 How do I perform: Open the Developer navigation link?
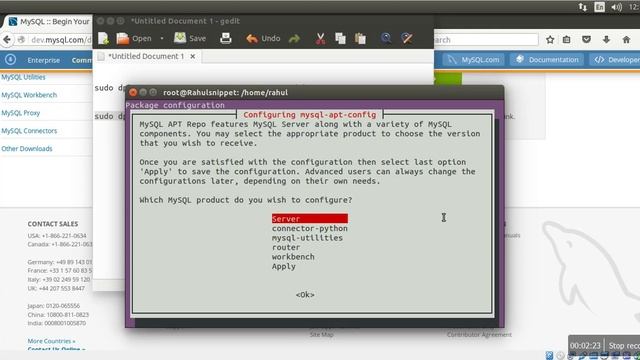point(616,60)
